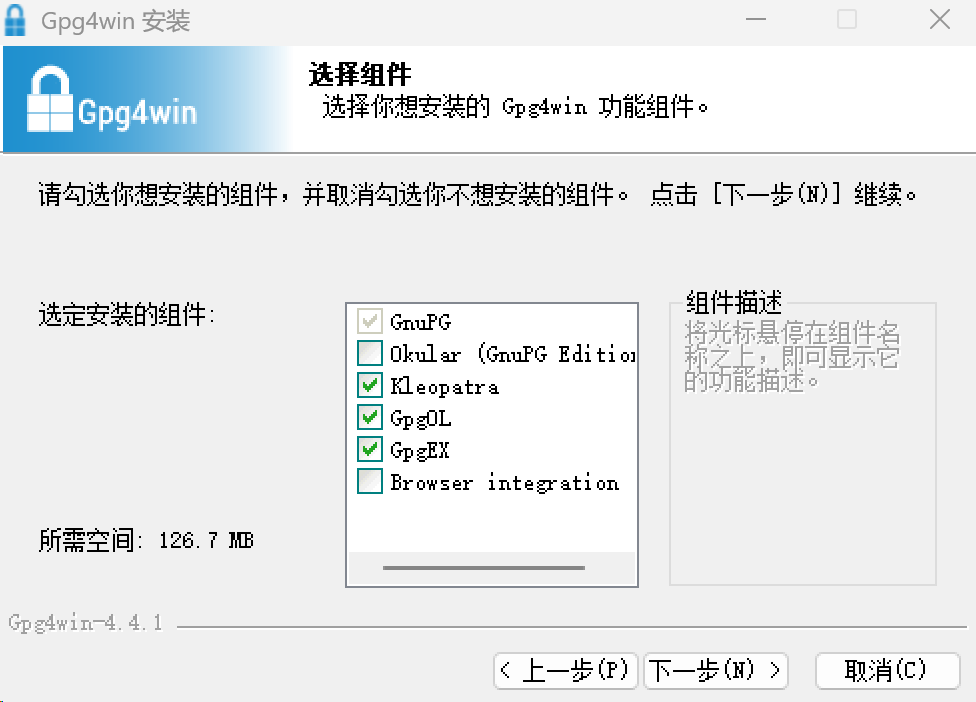976x702 pixels.
Task: Tick the Browser integration checkbox
Action: [370, 481]
